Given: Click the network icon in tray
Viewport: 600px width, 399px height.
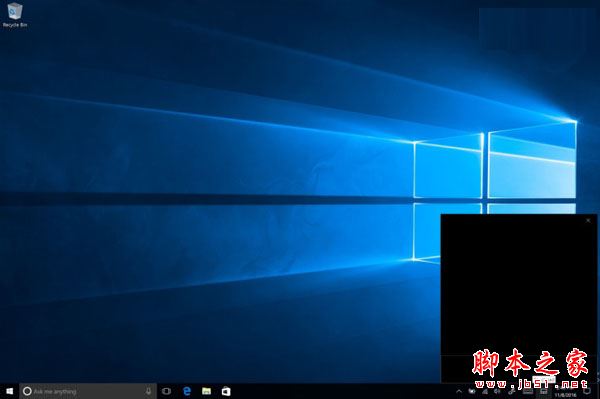Looking at the screenshot, I should (485, 391).
